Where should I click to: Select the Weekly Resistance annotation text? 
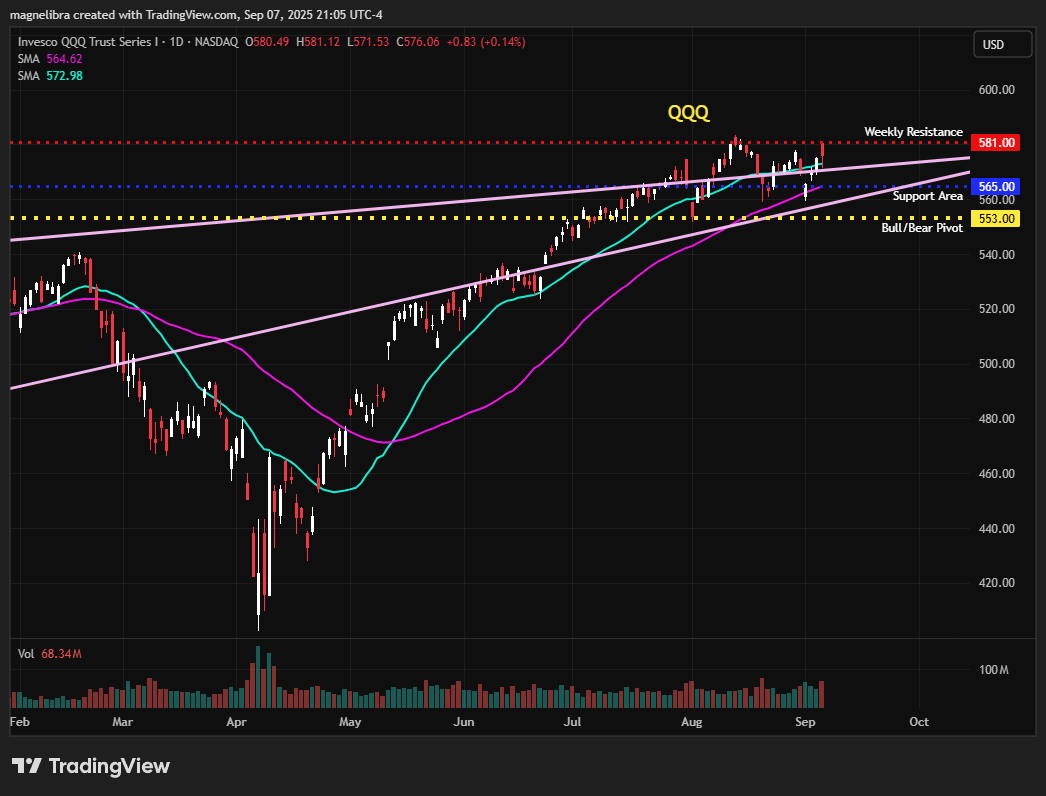[913, 132]
